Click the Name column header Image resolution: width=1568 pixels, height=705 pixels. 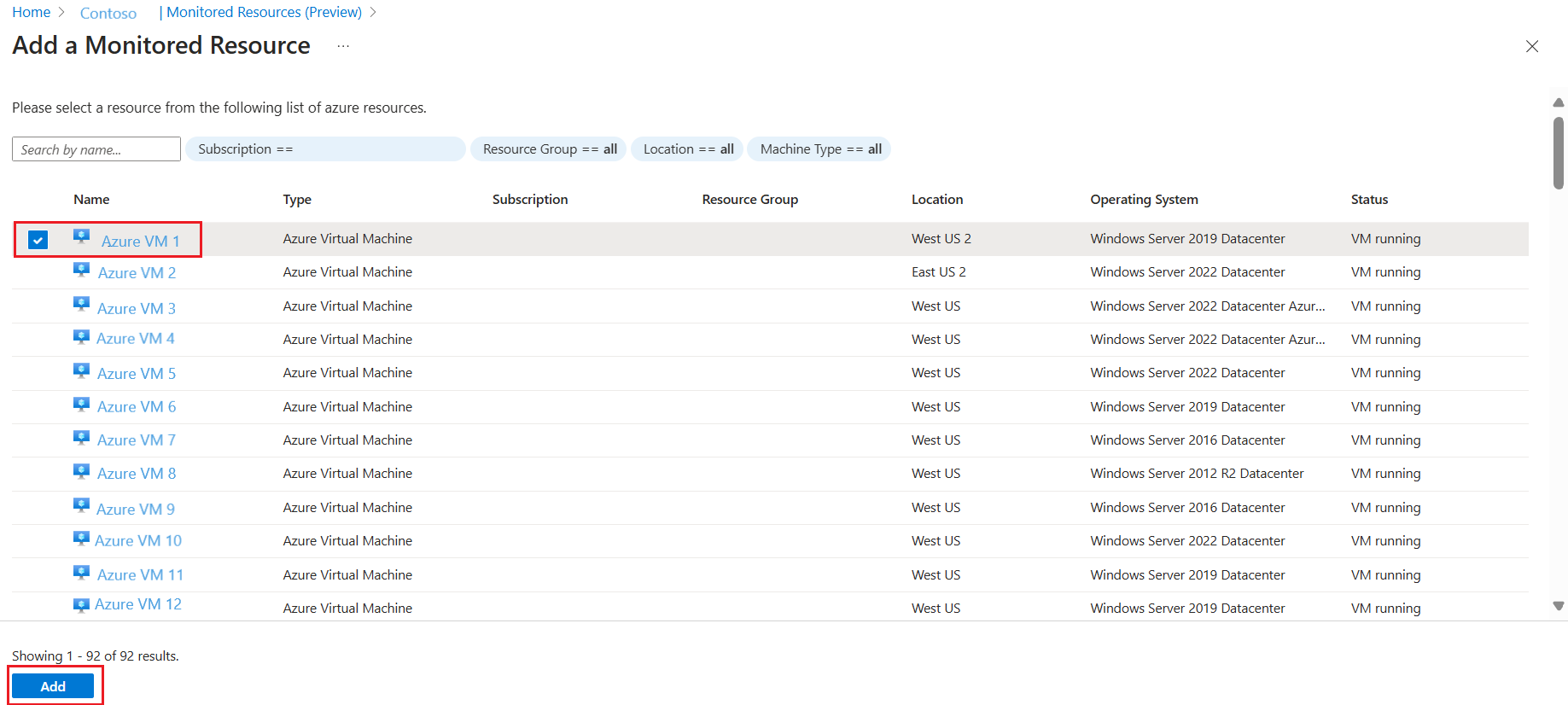pyautogui.click(x=91, y=200)
